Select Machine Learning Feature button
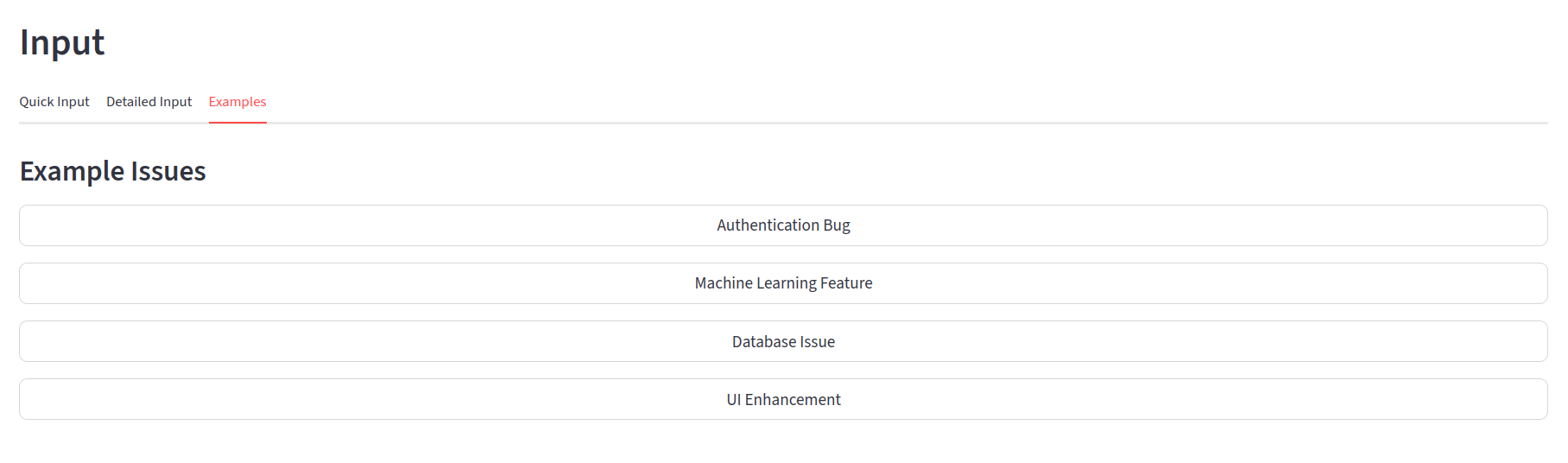Screen dimensions: 1568x463 tap(783, 283)
